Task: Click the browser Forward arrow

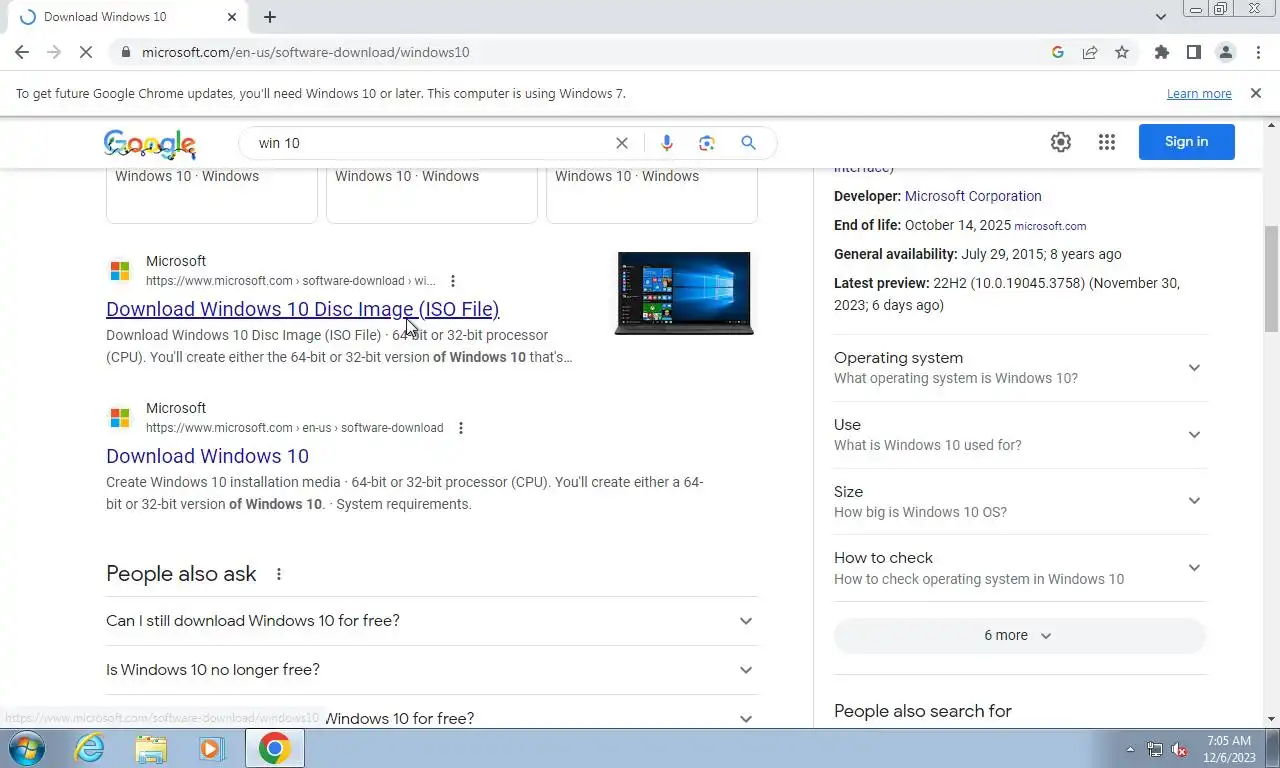Action: click(x=54, y=52)
